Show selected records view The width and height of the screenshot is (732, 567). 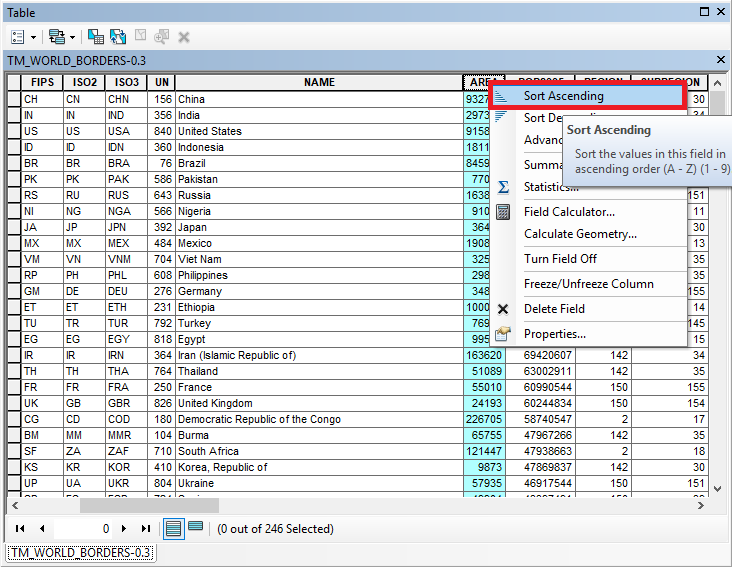click(x=195, y=528)
